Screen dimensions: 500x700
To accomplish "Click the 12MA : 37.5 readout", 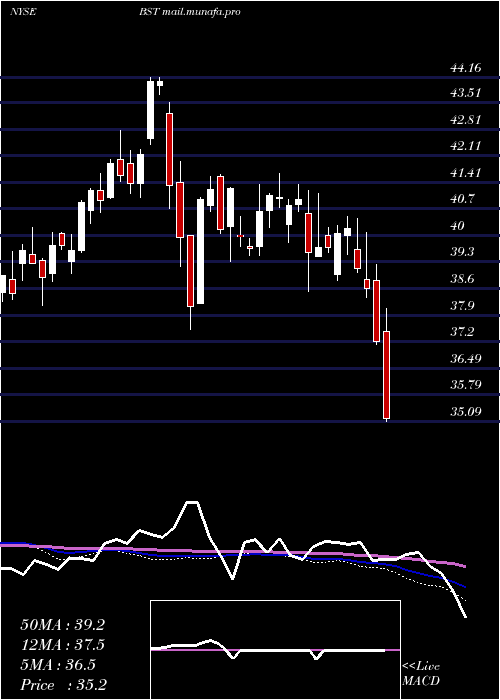I will tap(63, 645).
